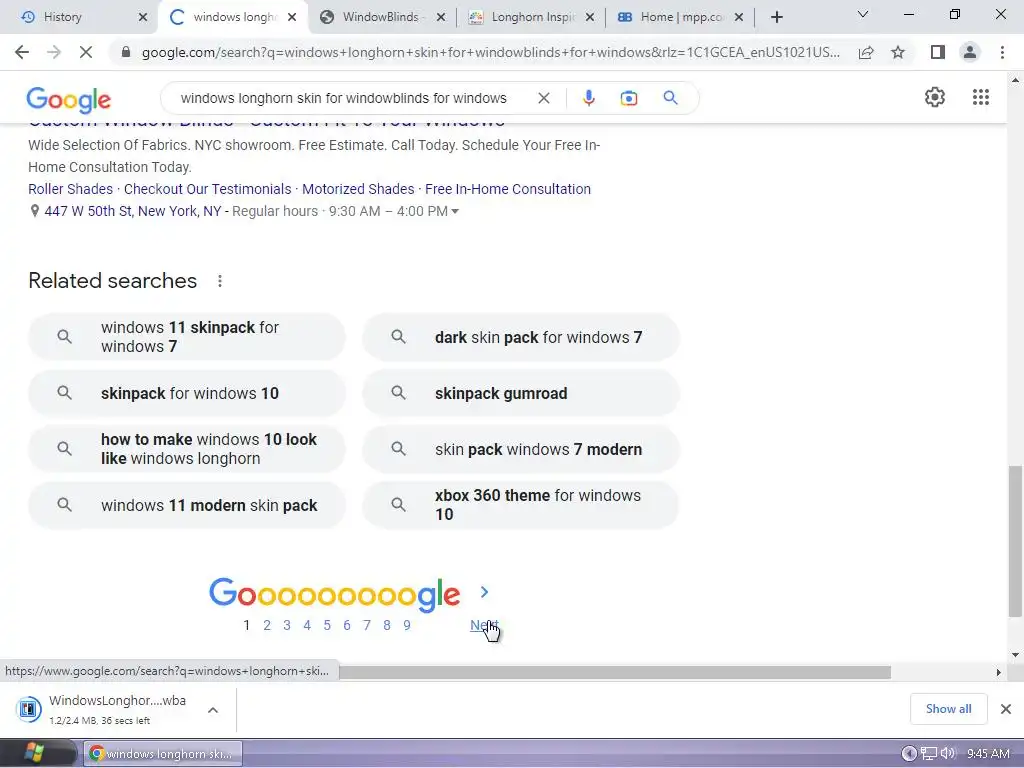Search xbox 360 theme for windows 10
1024x768 pixels.
[x=520, y=505]
